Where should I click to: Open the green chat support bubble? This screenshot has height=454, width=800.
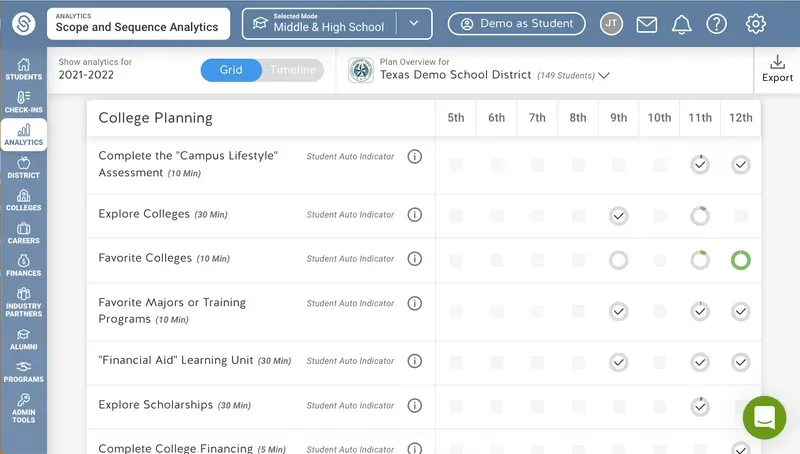pyautogui.click(x=764, y=417)
